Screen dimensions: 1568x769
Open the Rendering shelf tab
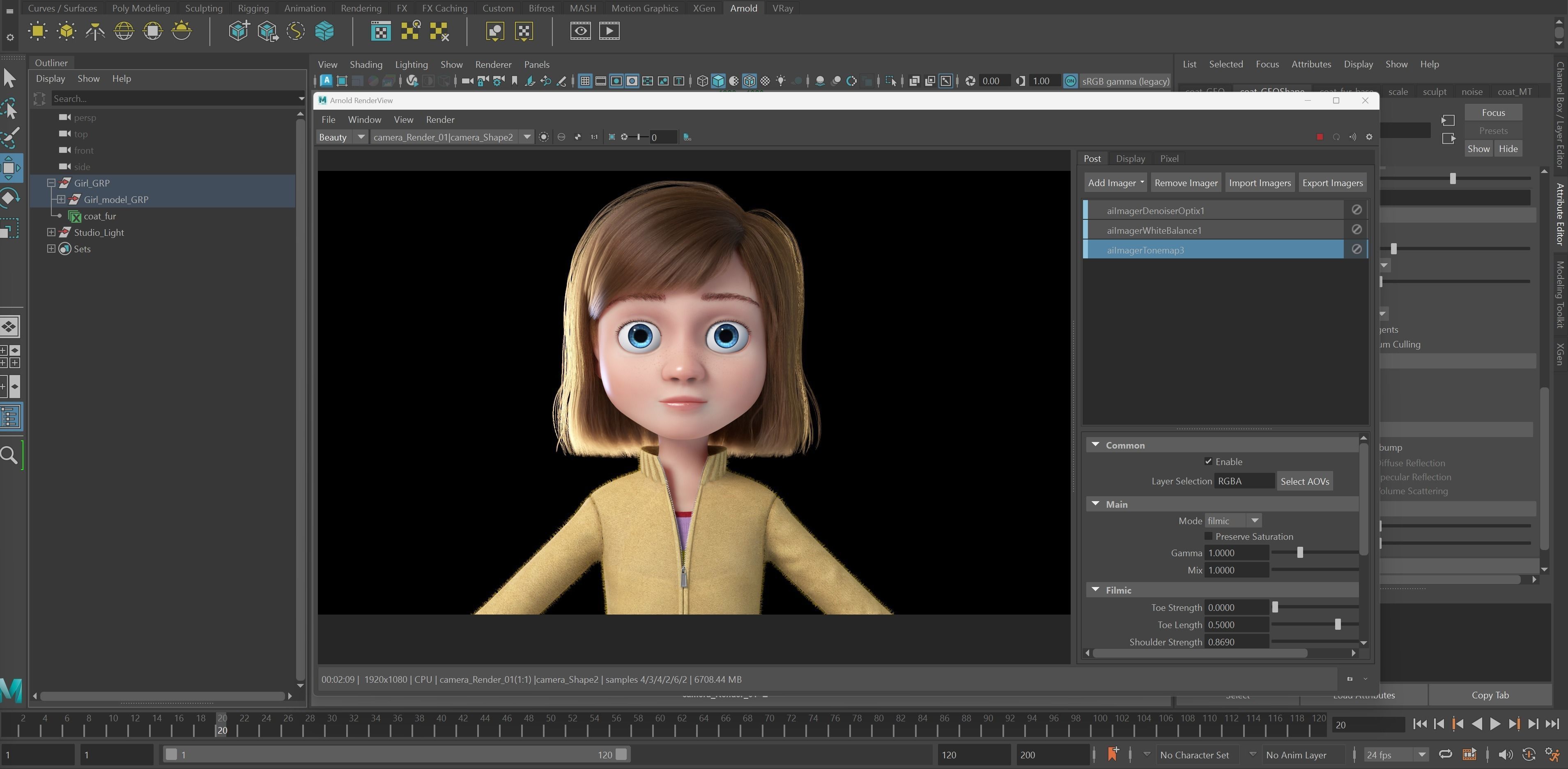361,8
